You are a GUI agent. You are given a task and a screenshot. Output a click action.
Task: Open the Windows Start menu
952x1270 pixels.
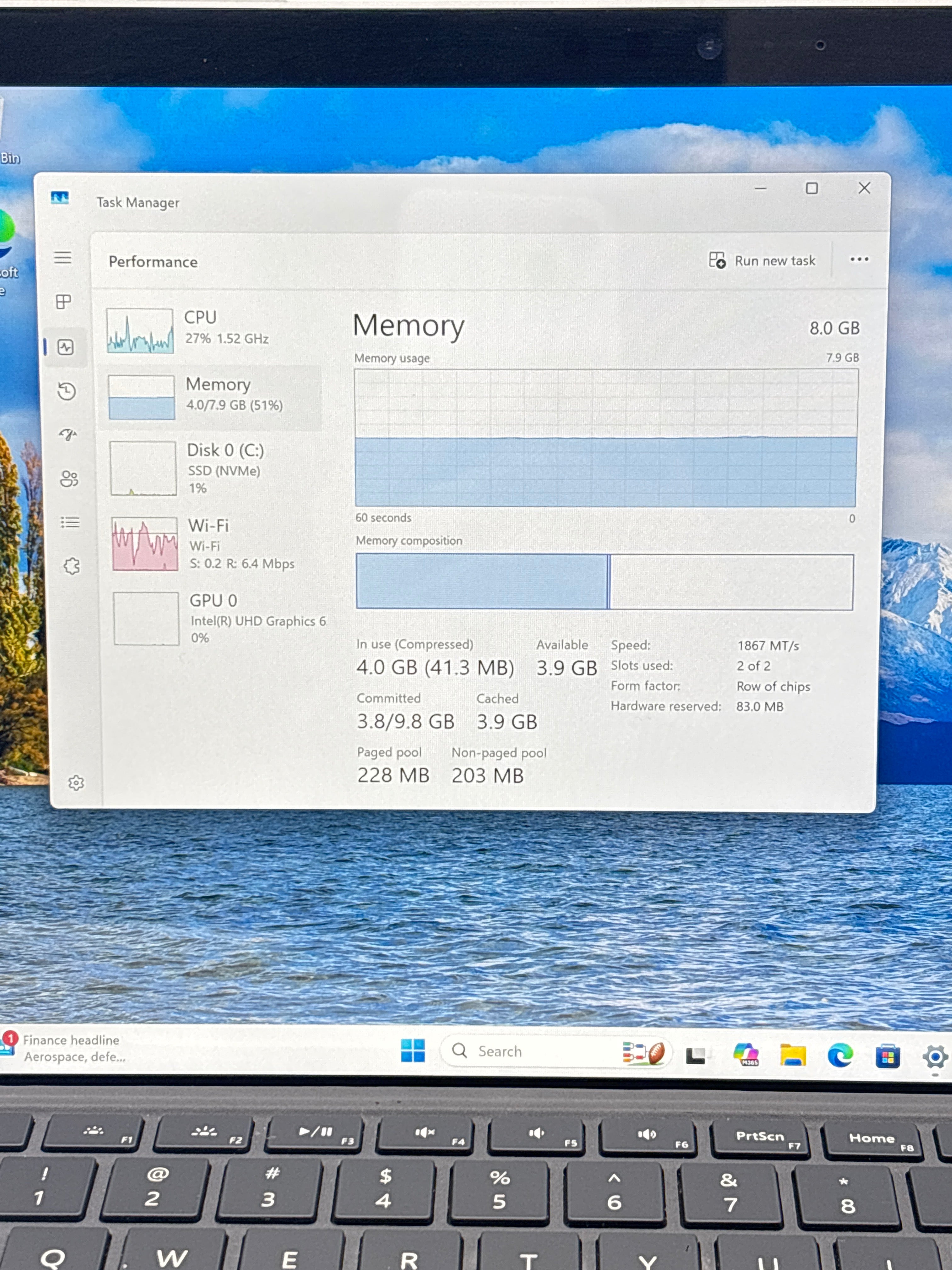pyautogui.click(x=413, y=1051)
